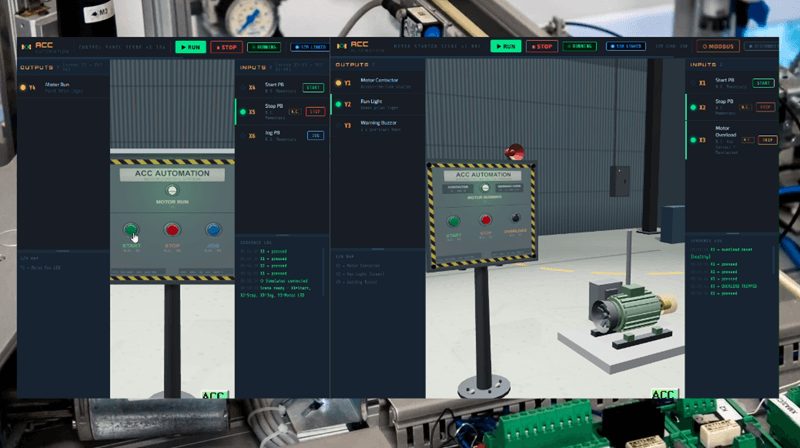Screen dimensions: 800x448
Task: Push green START pushbutton on right 3D panel
Action: coord(454,221)
